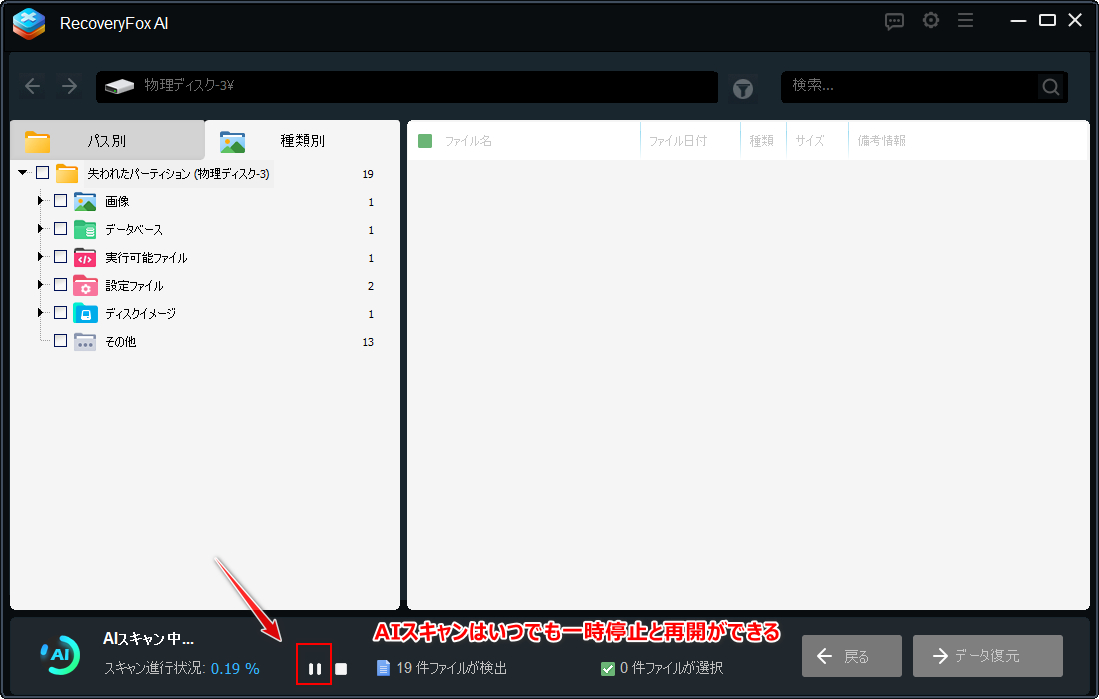1099x699 pixels.
Task: Click the その他 folder icon
Action: coord(85,341)
